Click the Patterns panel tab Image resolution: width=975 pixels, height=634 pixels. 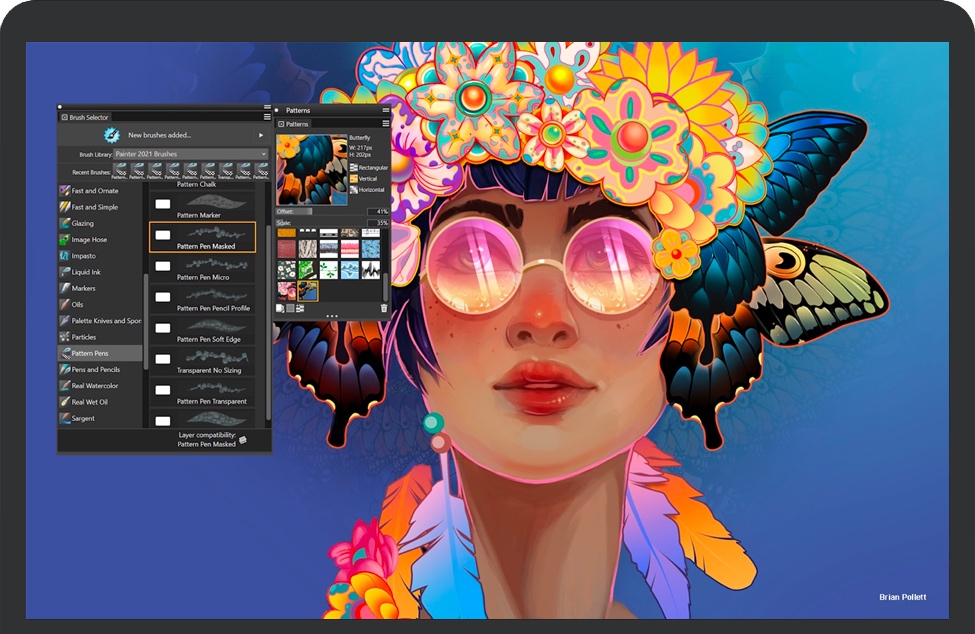(x=296, y=124)
